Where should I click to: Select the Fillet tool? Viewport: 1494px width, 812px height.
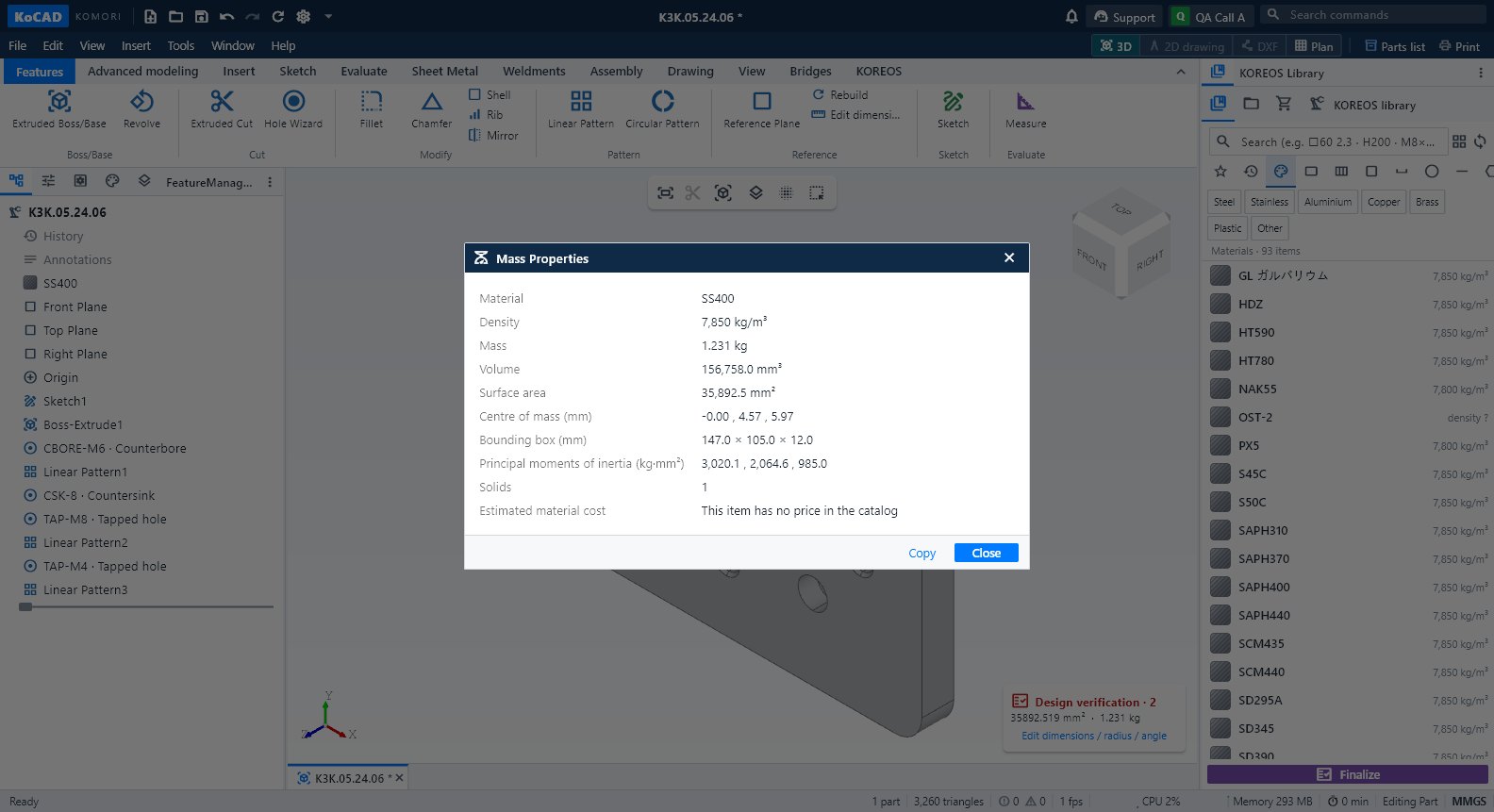click(x=372, y=108)
